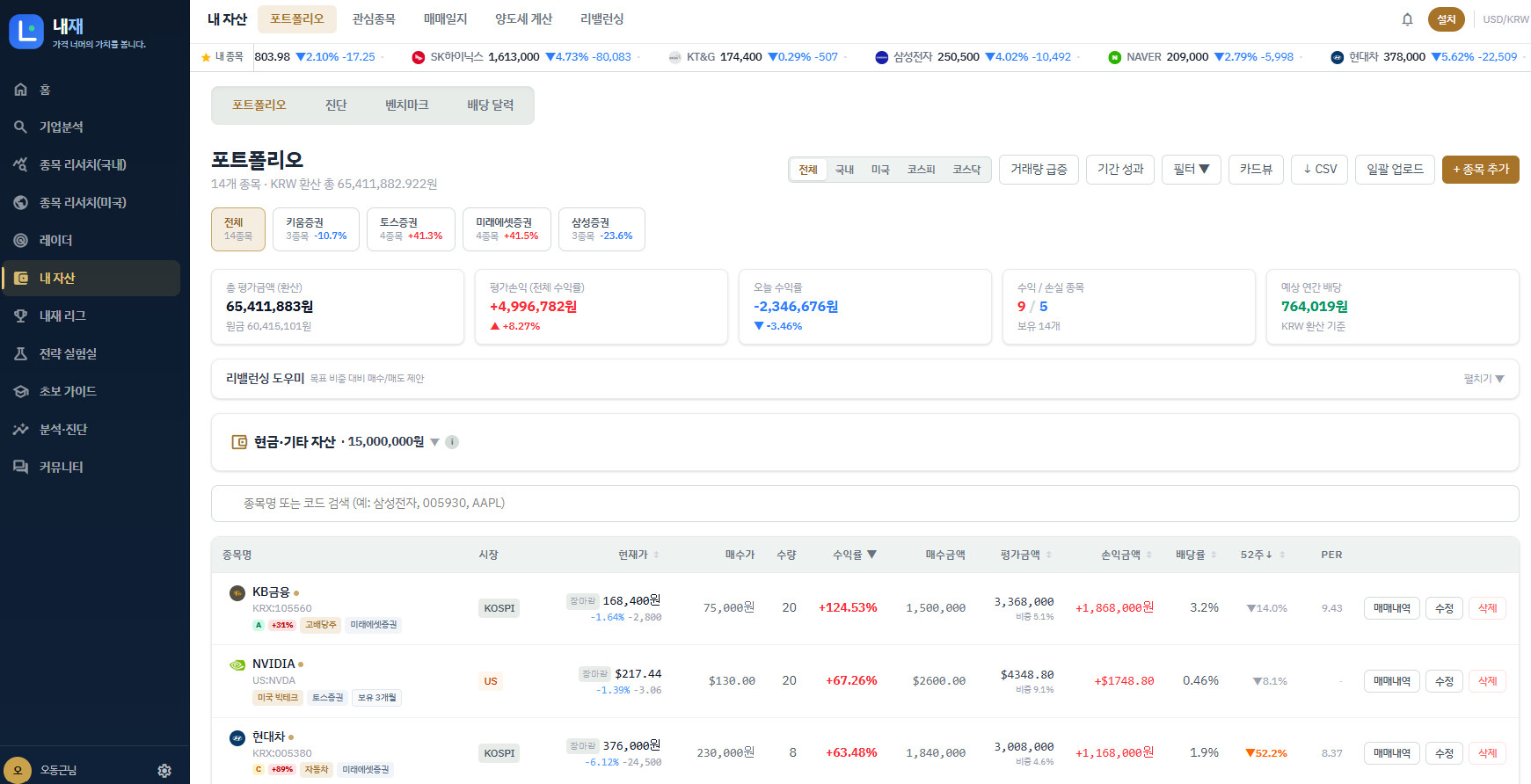Screen dimensions: 1531x784
Task: Open 커뮤니티 chat icon in sidebar
Action: (x=20, y=467)
